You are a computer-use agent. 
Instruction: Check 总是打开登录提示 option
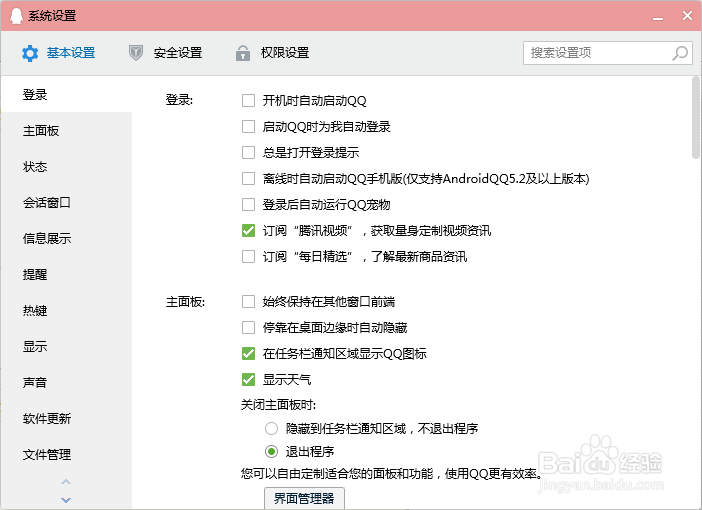tap(248, 153)
